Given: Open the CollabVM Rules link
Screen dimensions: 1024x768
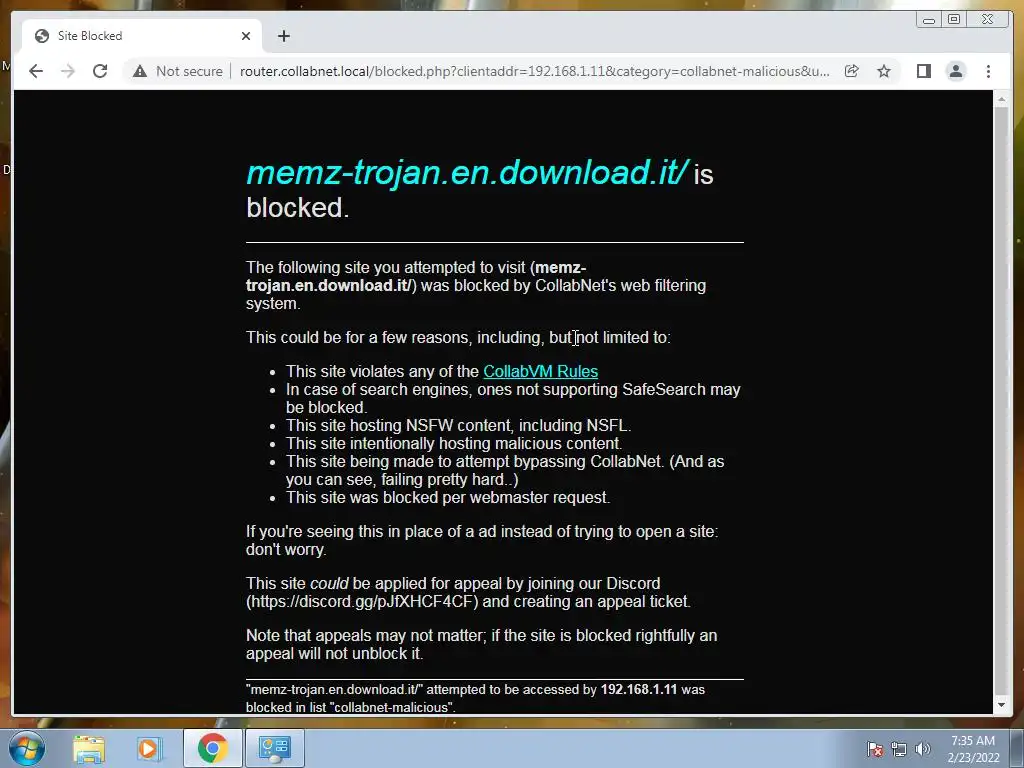Looking at the screenshot, I should 540,371.
